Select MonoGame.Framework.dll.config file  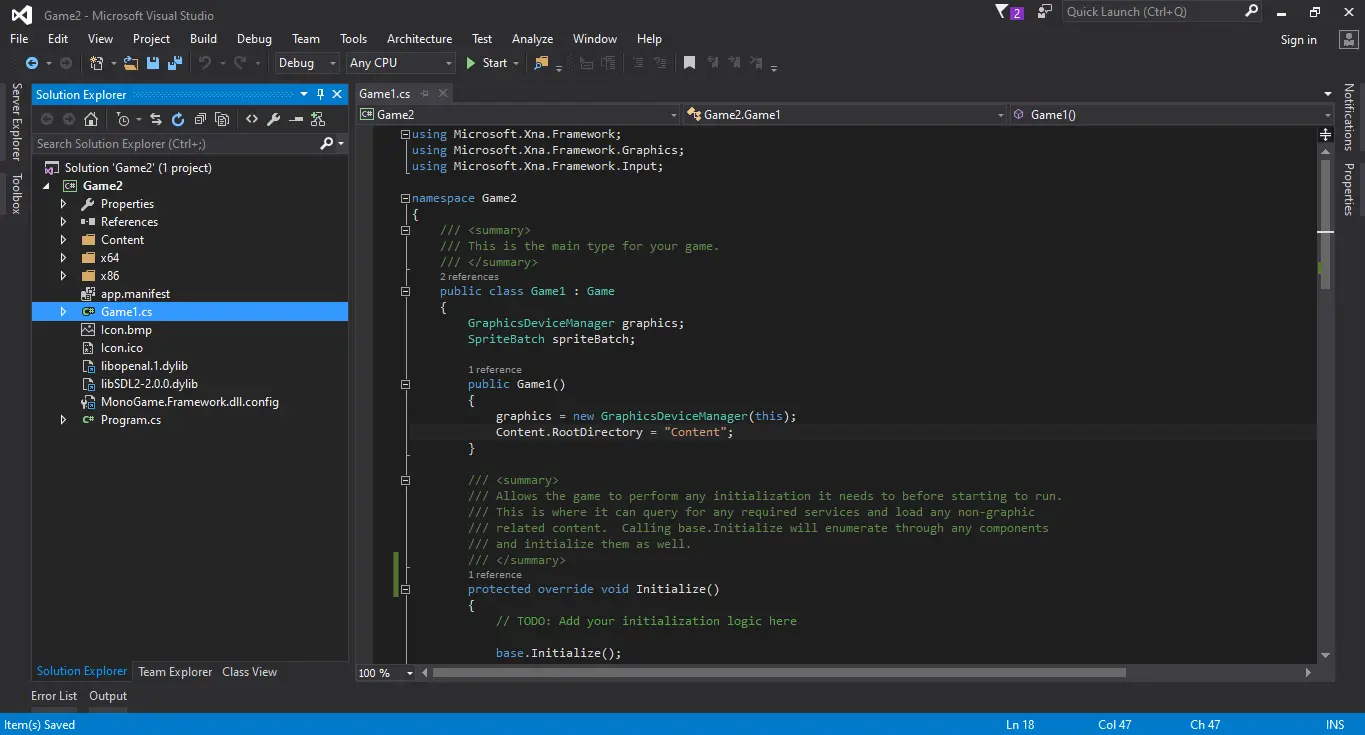(x=189, y=402)
